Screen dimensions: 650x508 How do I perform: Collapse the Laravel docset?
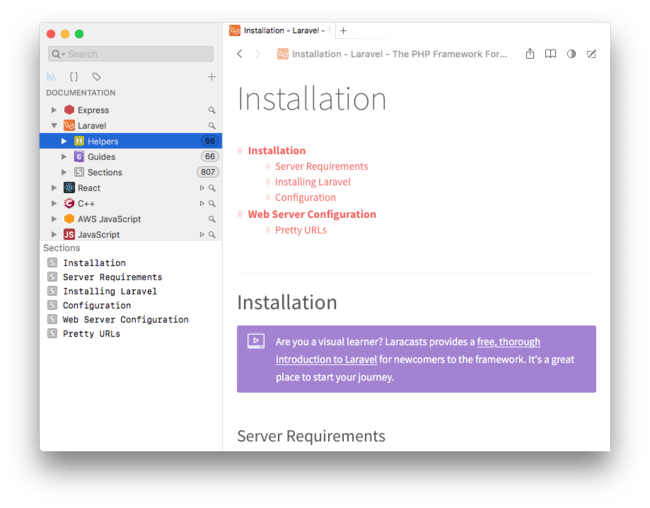pyautogui.click(x=54, y=126)
